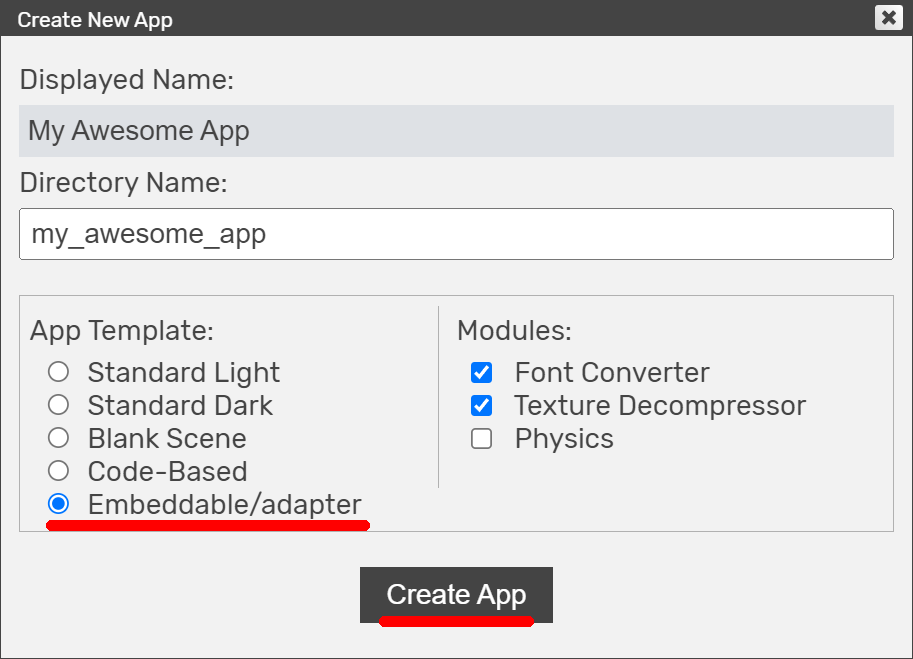Pick the Blank Scene radio button

pyautogui.click(x=58, y=438)
